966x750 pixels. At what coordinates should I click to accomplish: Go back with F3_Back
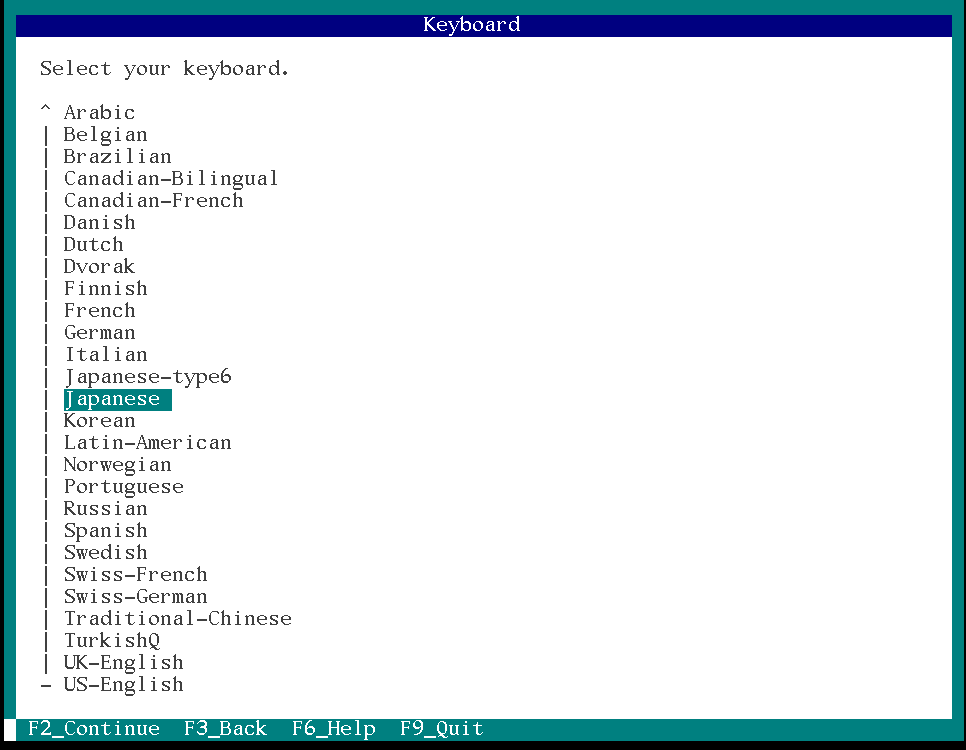pyautogui.click(x=225, y=729)
